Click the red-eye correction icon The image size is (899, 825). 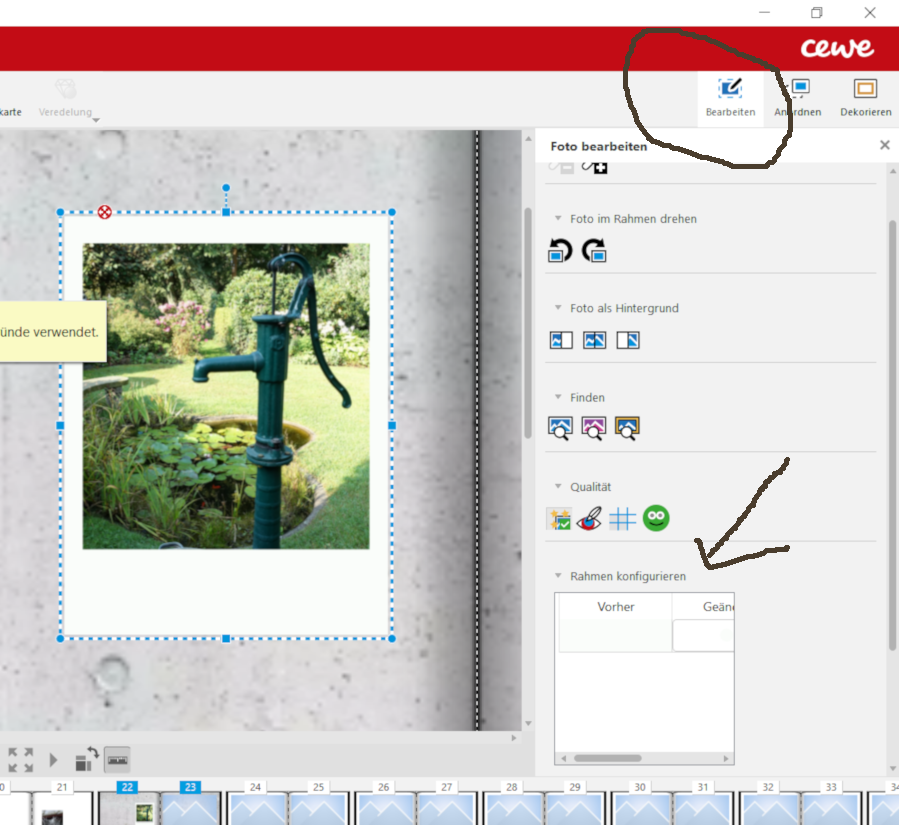[x=589, y=519]
